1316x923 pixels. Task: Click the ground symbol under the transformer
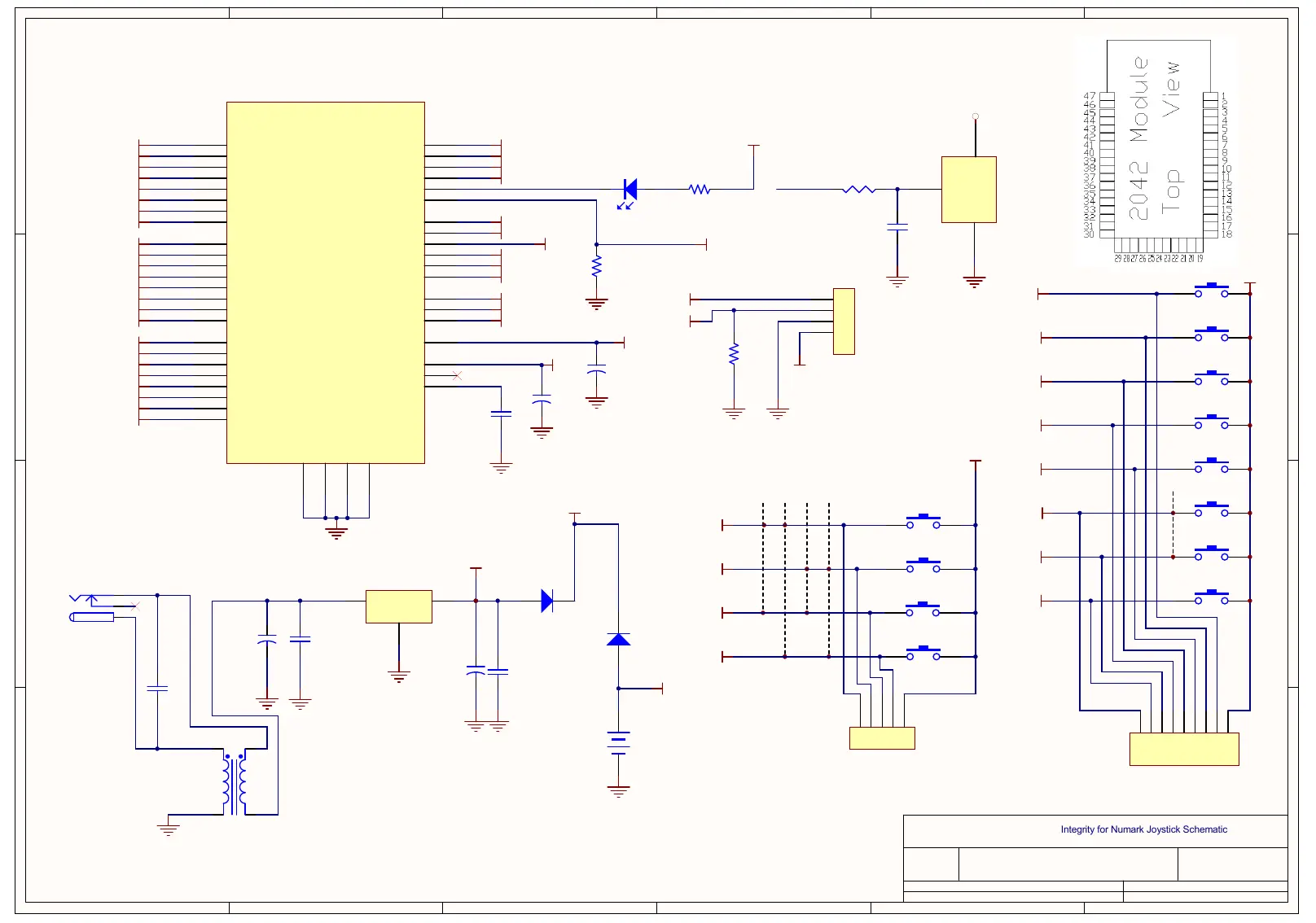tap(169, 829)
